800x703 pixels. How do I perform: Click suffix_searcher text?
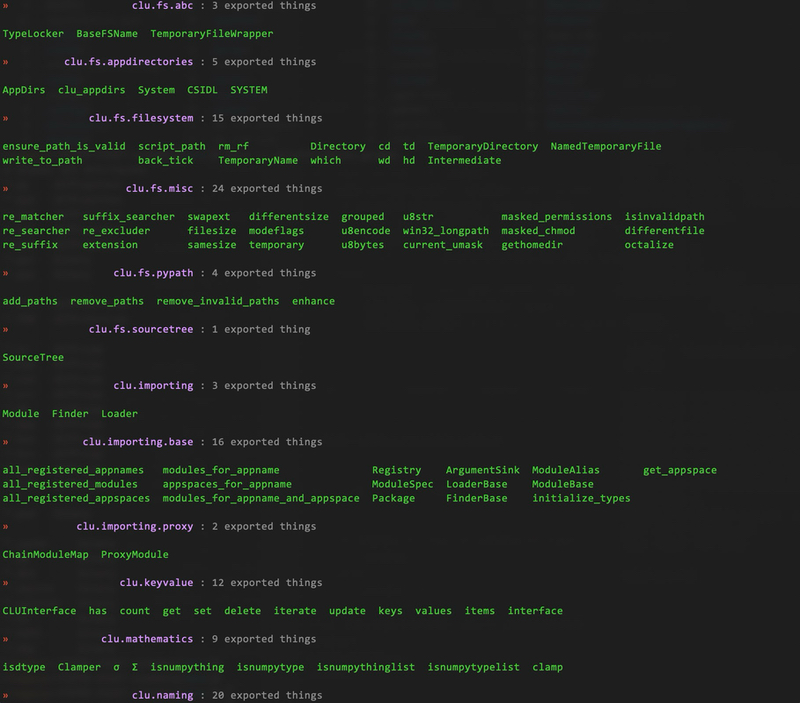(x=129, y=217)
